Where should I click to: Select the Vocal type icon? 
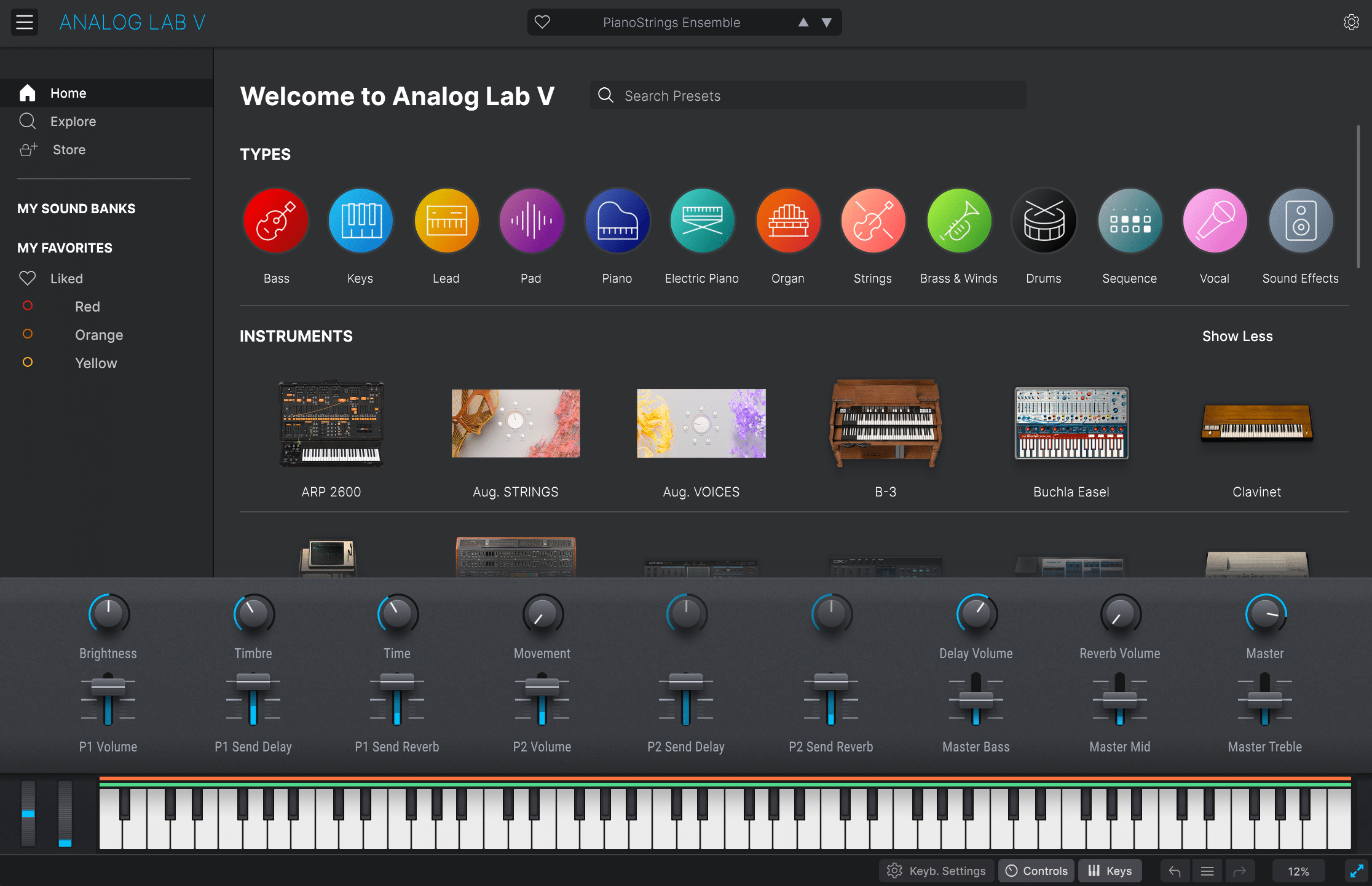[1215, 221]
